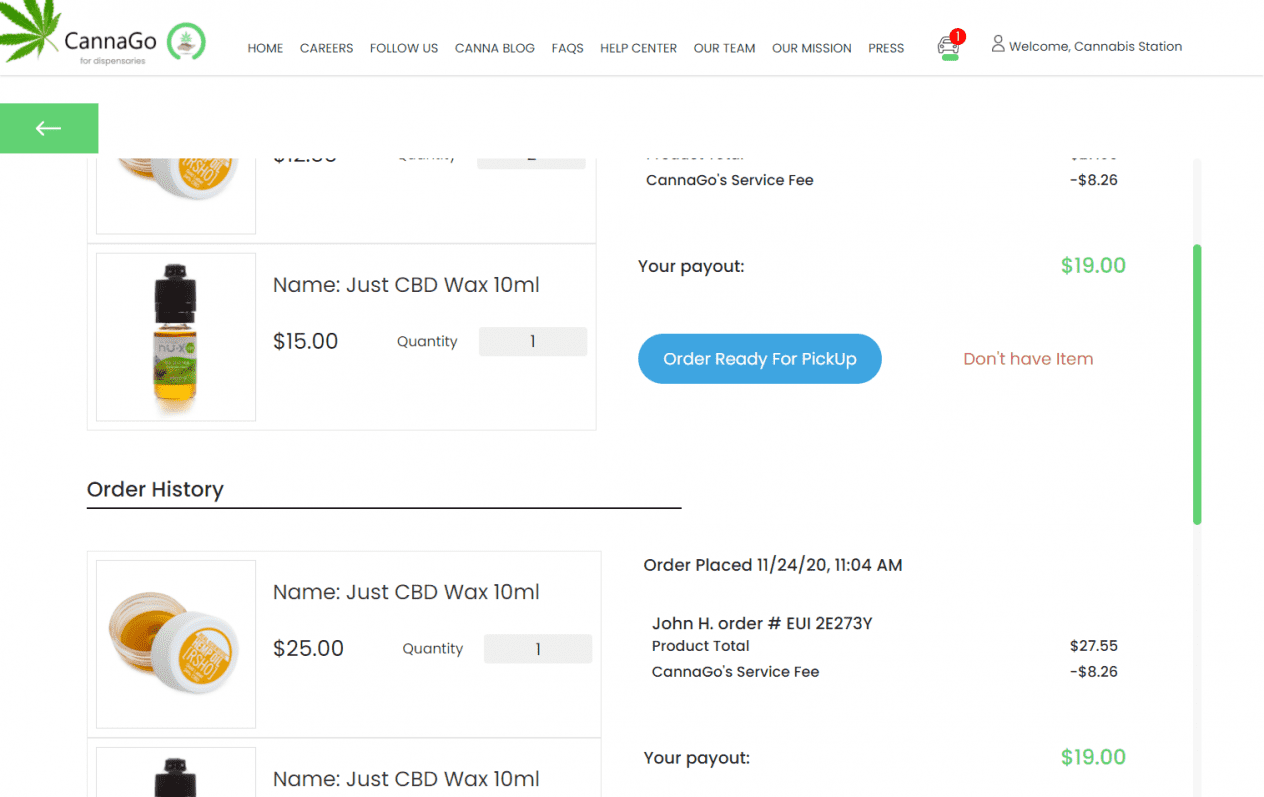Select the CBD oil bottle thumbnail

(x=176, y=337)
